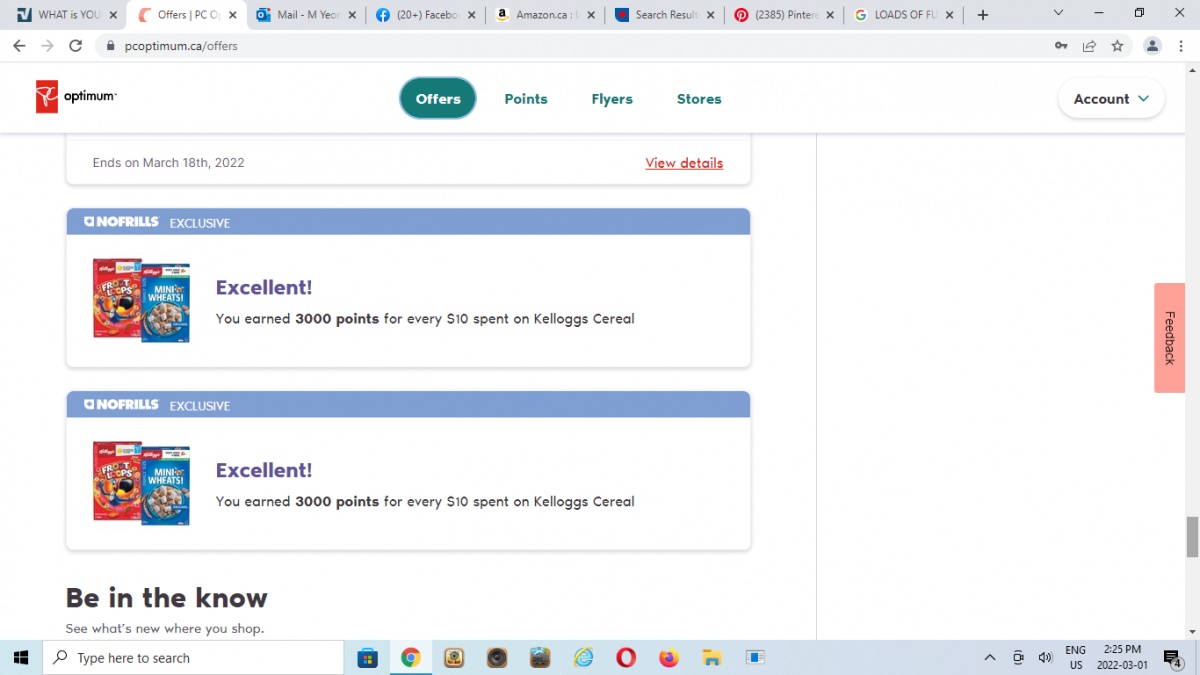The width and height of the screenshot is (1200, 675).
Task: Click the Ends on March 18th, 2022 text
Action: 168,163
